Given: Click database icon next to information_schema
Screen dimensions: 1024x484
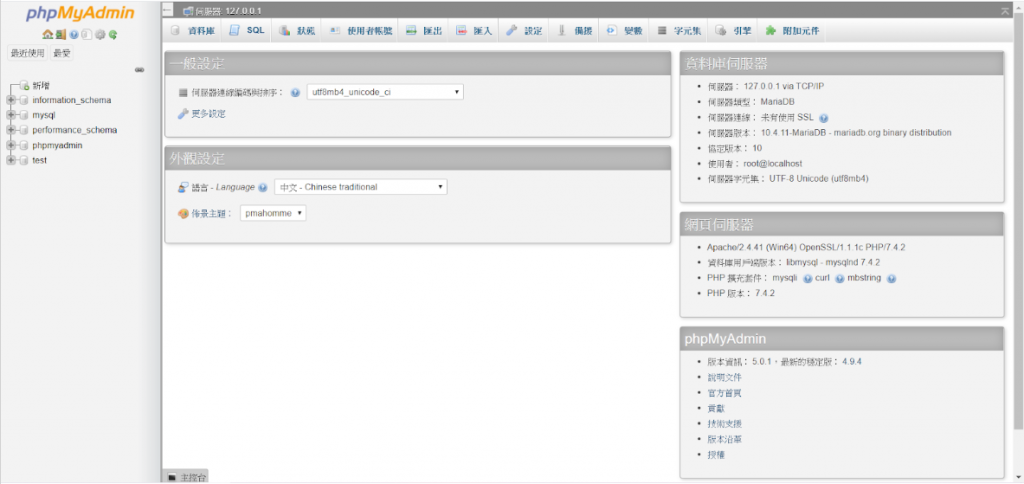Looking at the screenshot, I should click(24, 100).
